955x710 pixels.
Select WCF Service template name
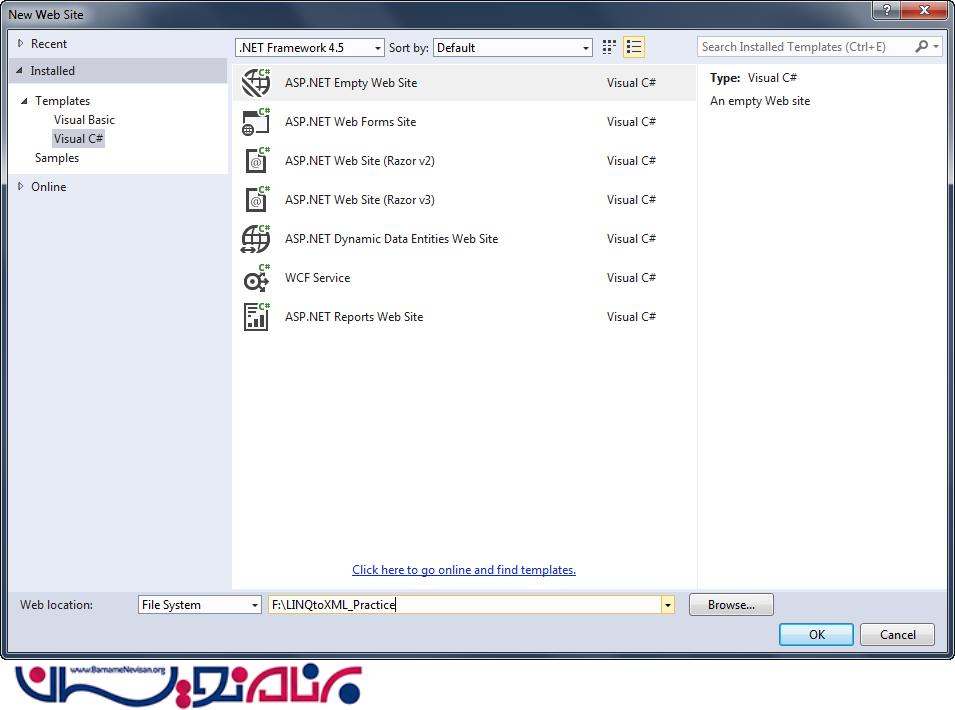click(x=317, y=278)
